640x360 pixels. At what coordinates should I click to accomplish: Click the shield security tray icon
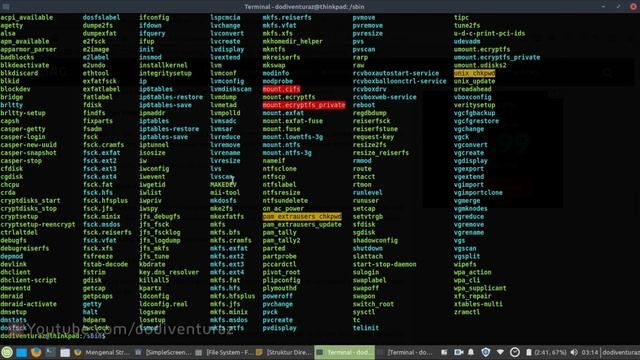coord(485,352)
